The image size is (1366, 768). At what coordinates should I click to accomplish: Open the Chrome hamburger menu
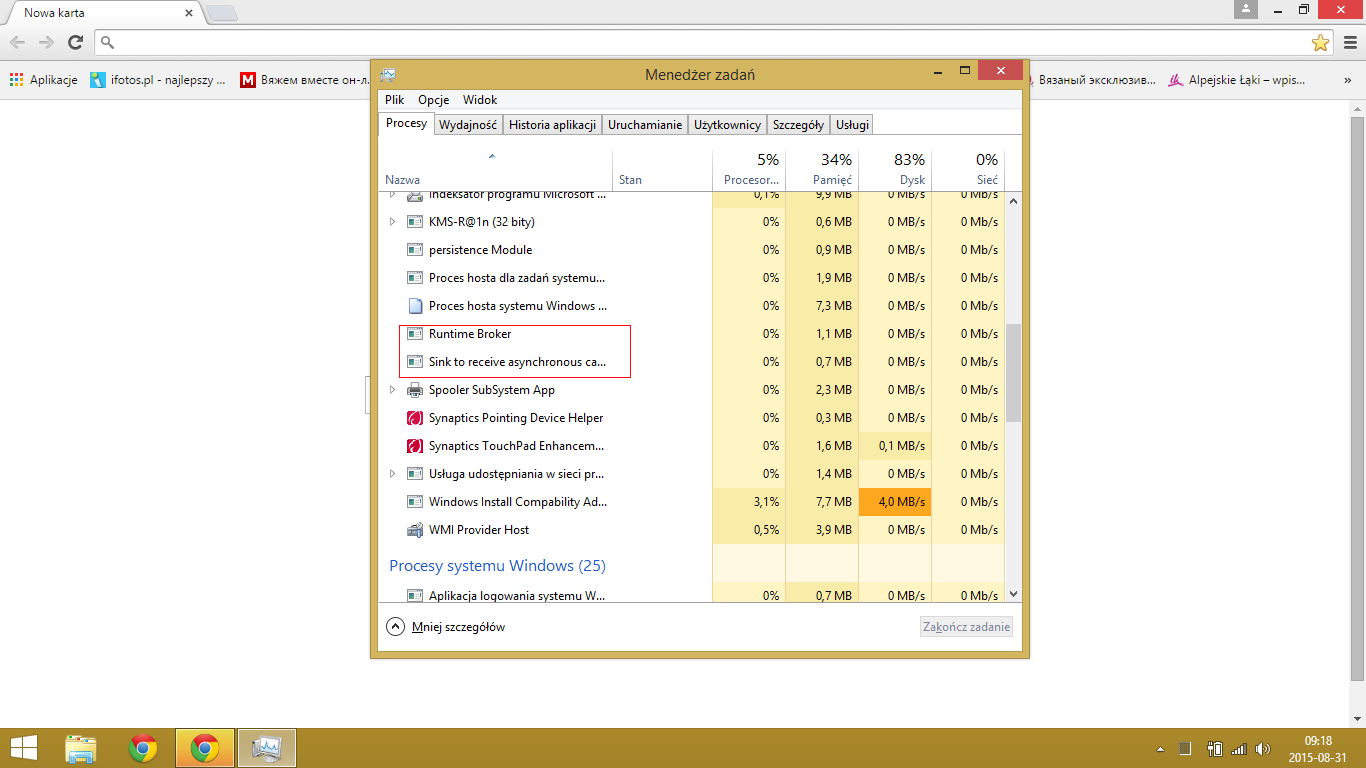click(1350, 42)
